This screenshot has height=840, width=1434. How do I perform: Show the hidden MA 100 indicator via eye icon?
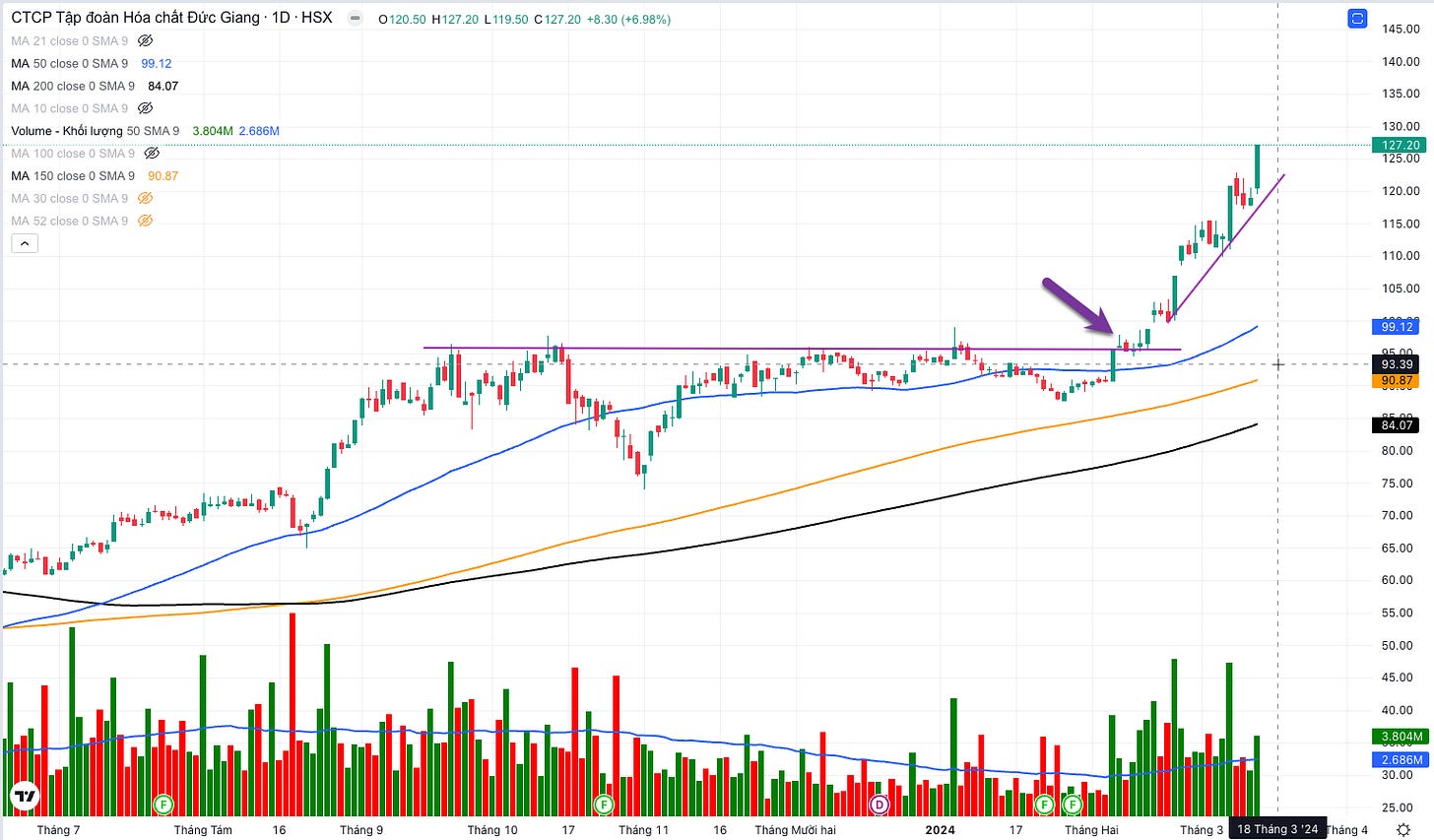[152, 154]
